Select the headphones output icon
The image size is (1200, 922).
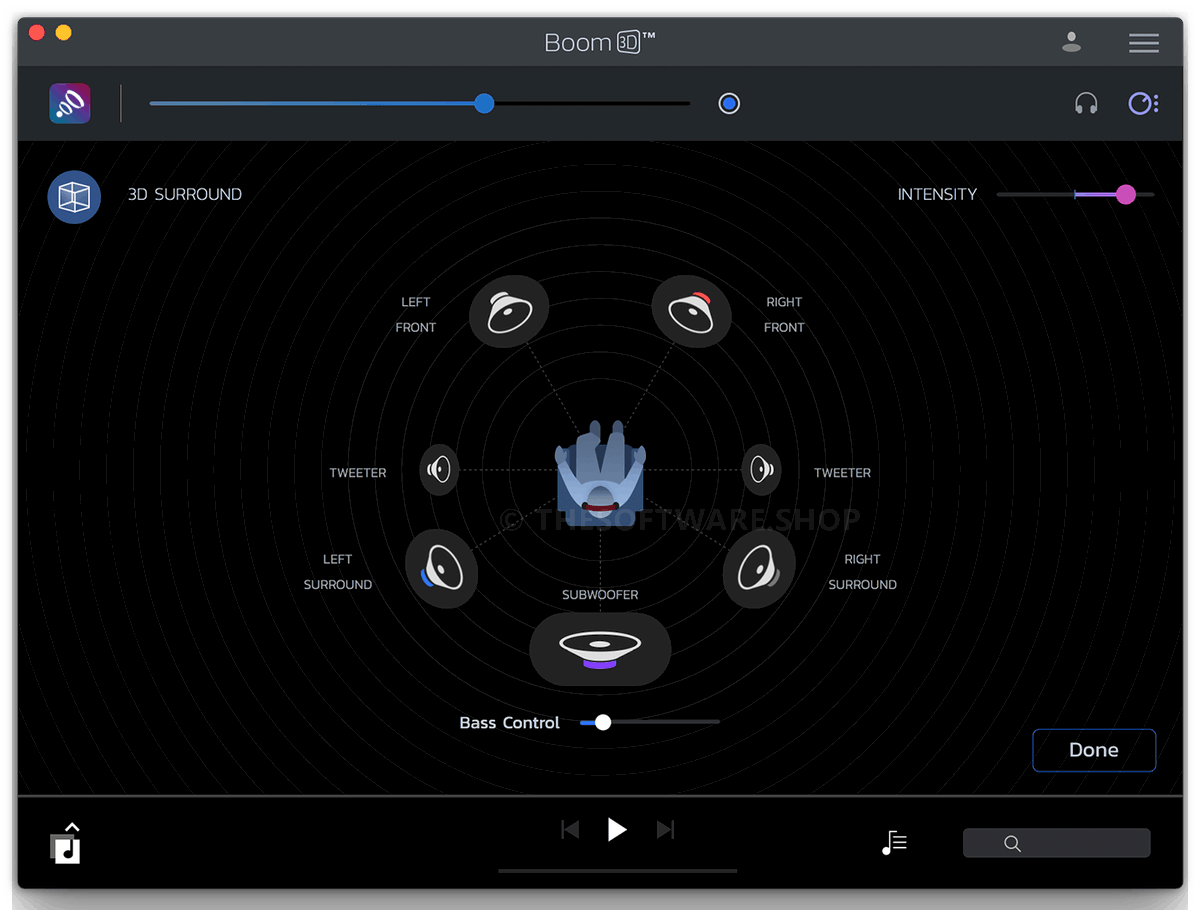(x=1086, y=103)
